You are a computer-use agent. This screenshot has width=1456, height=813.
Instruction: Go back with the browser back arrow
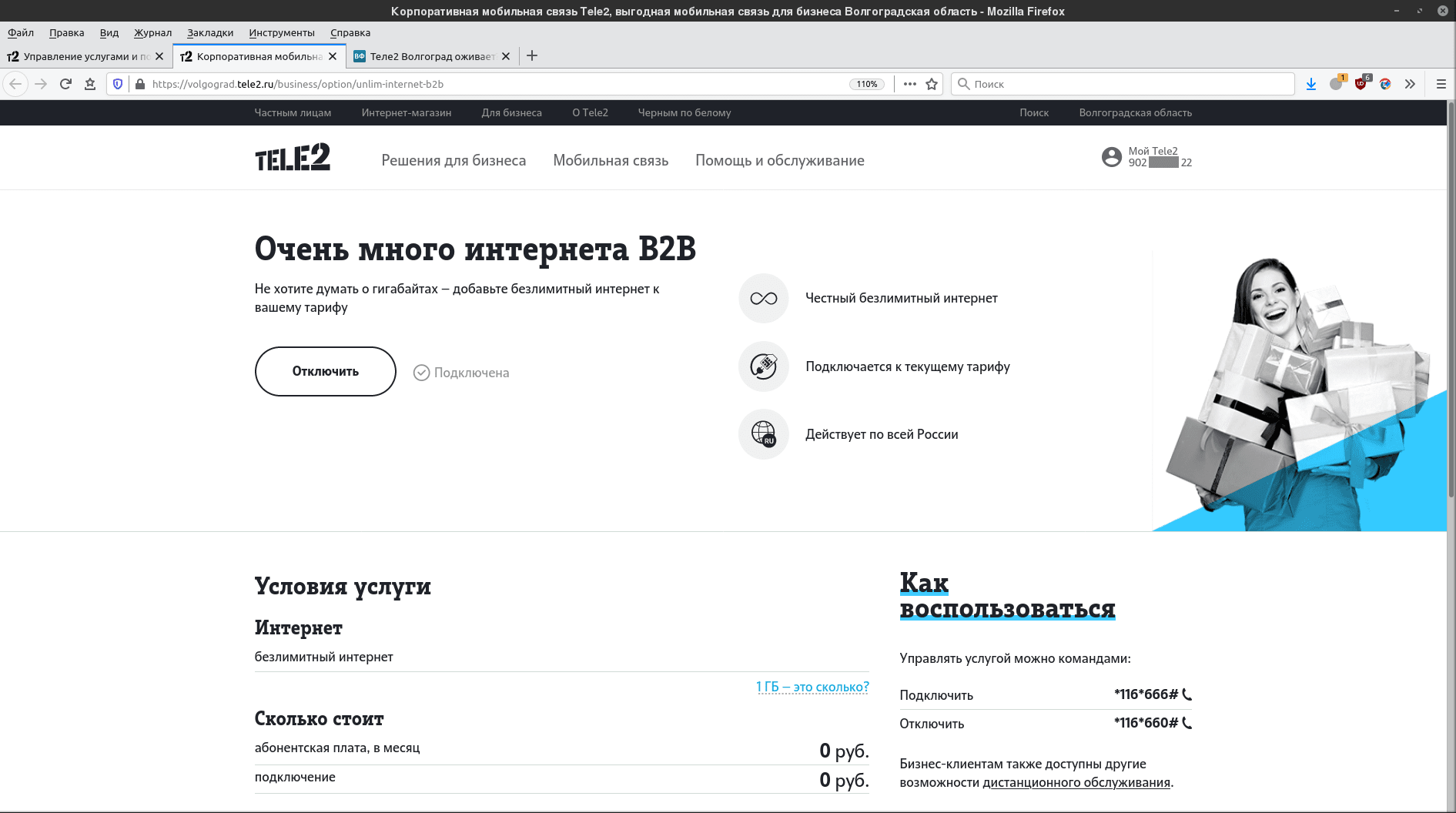point(15,84)
